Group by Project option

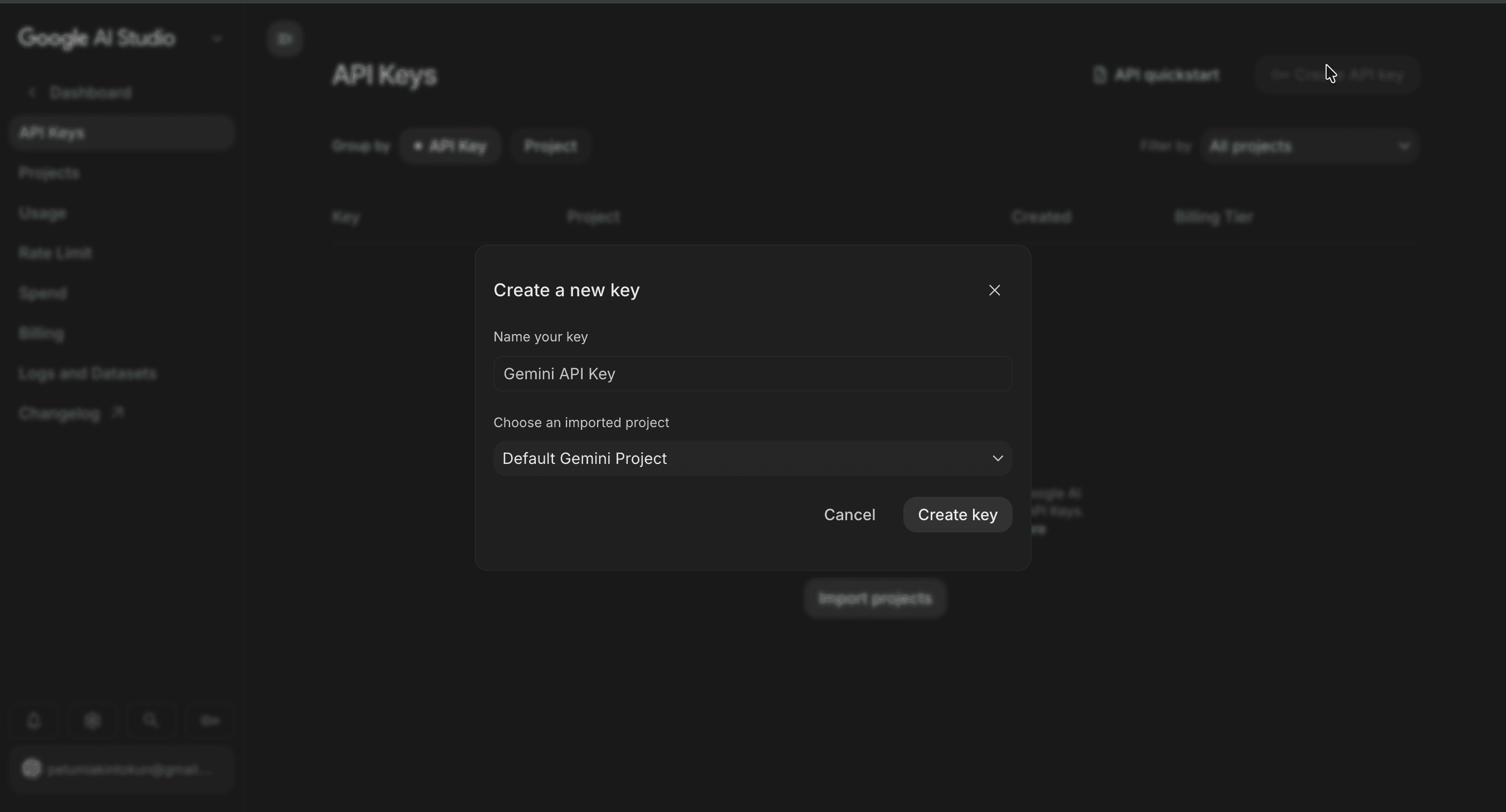(x=550, y=146)
